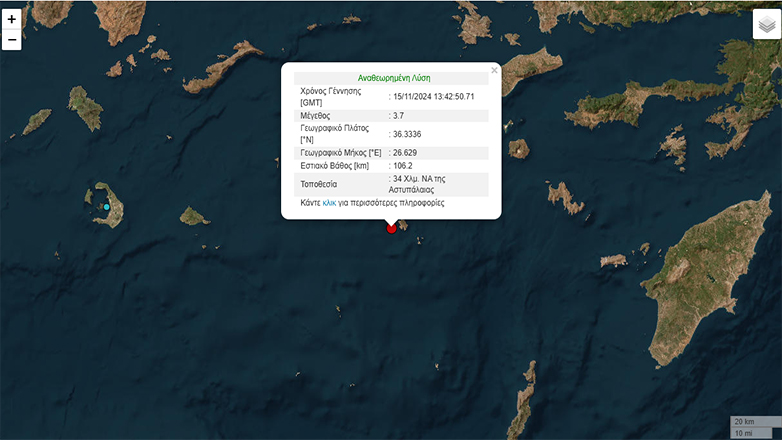Open the map layers selector
Image resolution: width=782 pixels, height=440 pixels.
767,24
